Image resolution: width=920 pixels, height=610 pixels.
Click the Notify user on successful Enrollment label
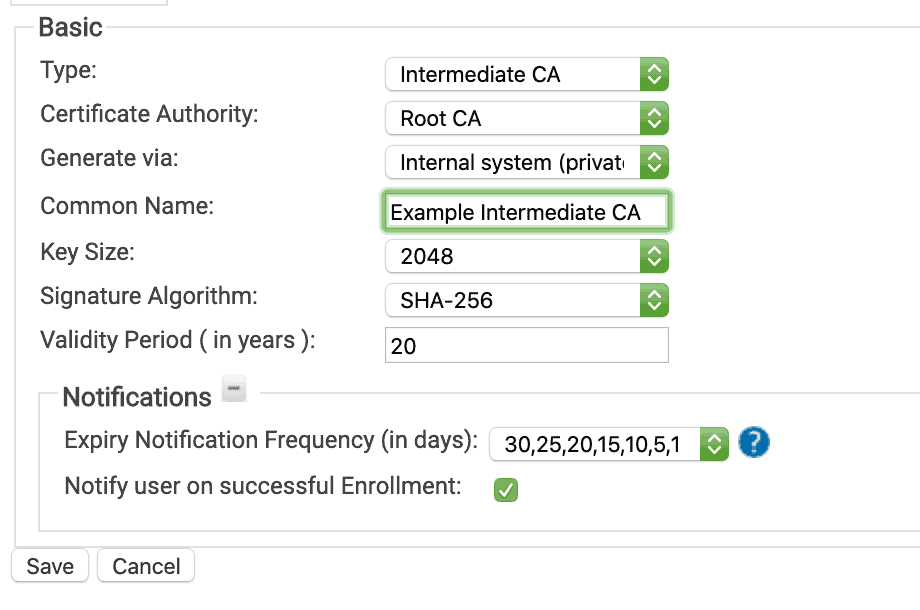tap(263, 486)
